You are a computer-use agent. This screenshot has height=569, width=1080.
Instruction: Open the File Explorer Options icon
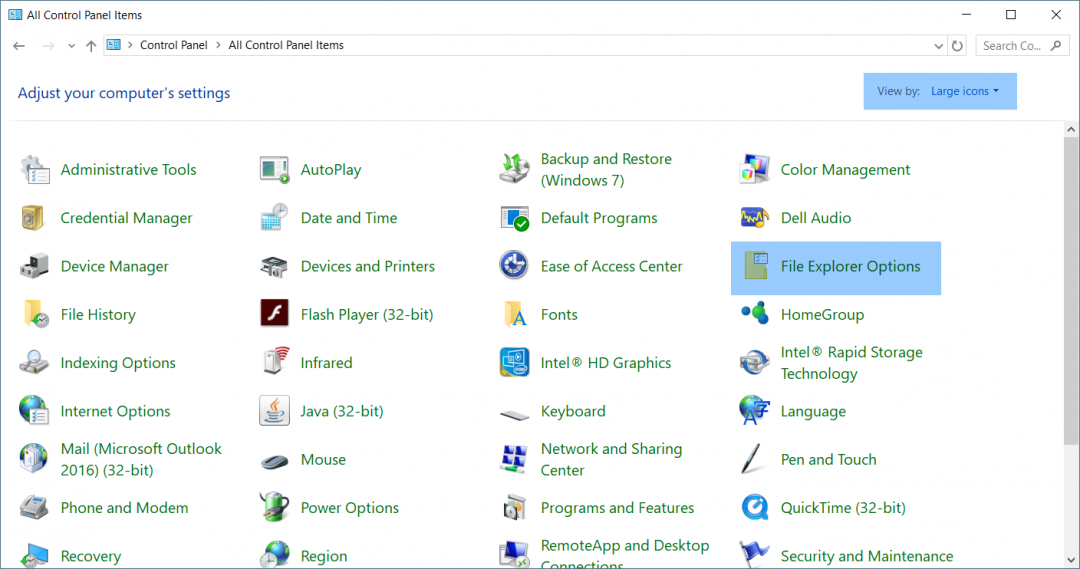[x=756, y=266]
